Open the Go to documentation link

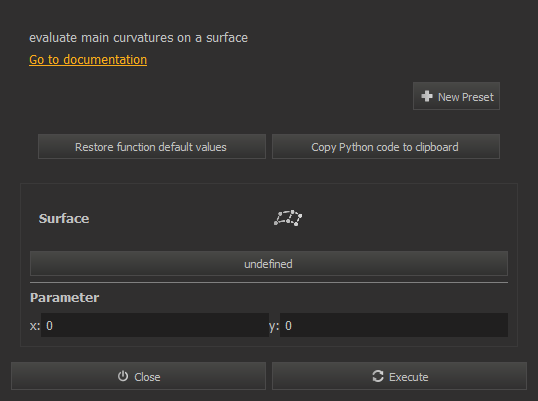88,60
